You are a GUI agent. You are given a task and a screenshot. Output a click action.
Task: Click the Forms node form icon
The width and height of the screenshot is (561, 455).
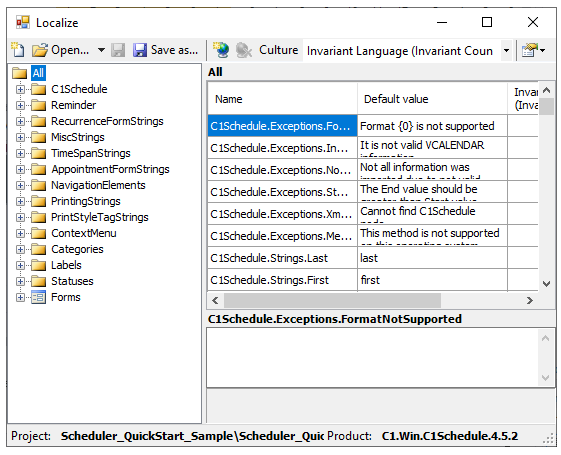pos(39,297)
